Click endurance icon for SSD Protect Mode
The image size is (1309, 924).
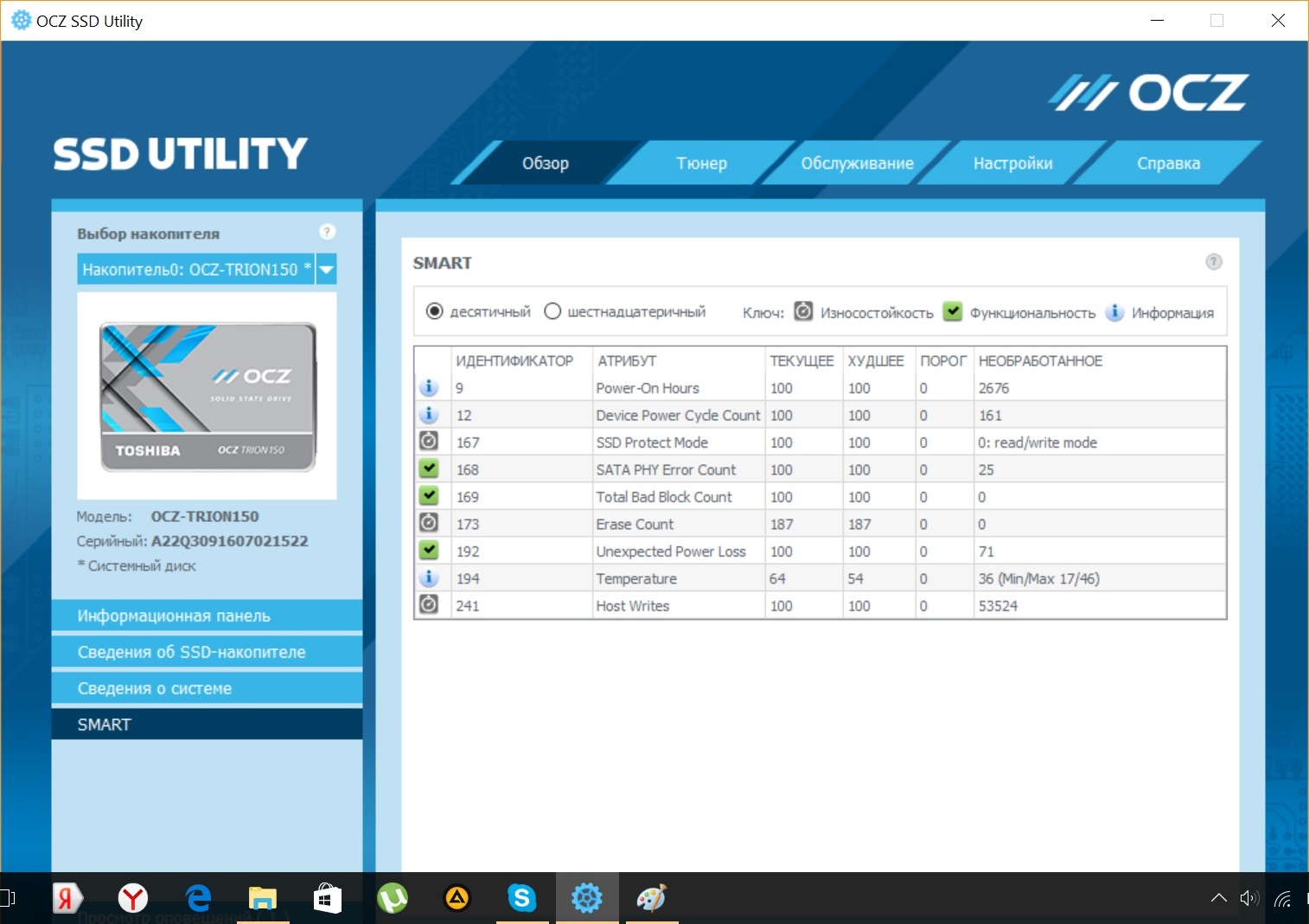coord(429,442)
